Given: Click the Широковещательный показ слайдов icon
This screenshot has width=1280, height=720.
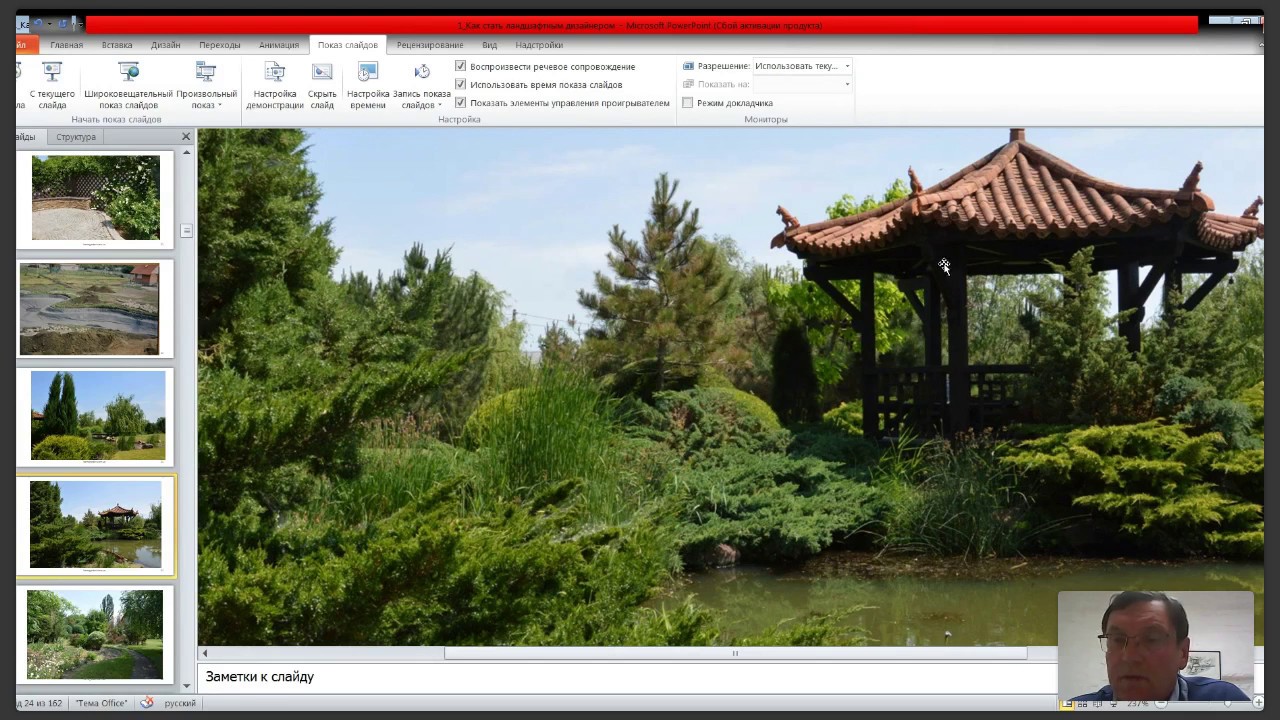Looking at the screenshot, I should click(128, 72).
